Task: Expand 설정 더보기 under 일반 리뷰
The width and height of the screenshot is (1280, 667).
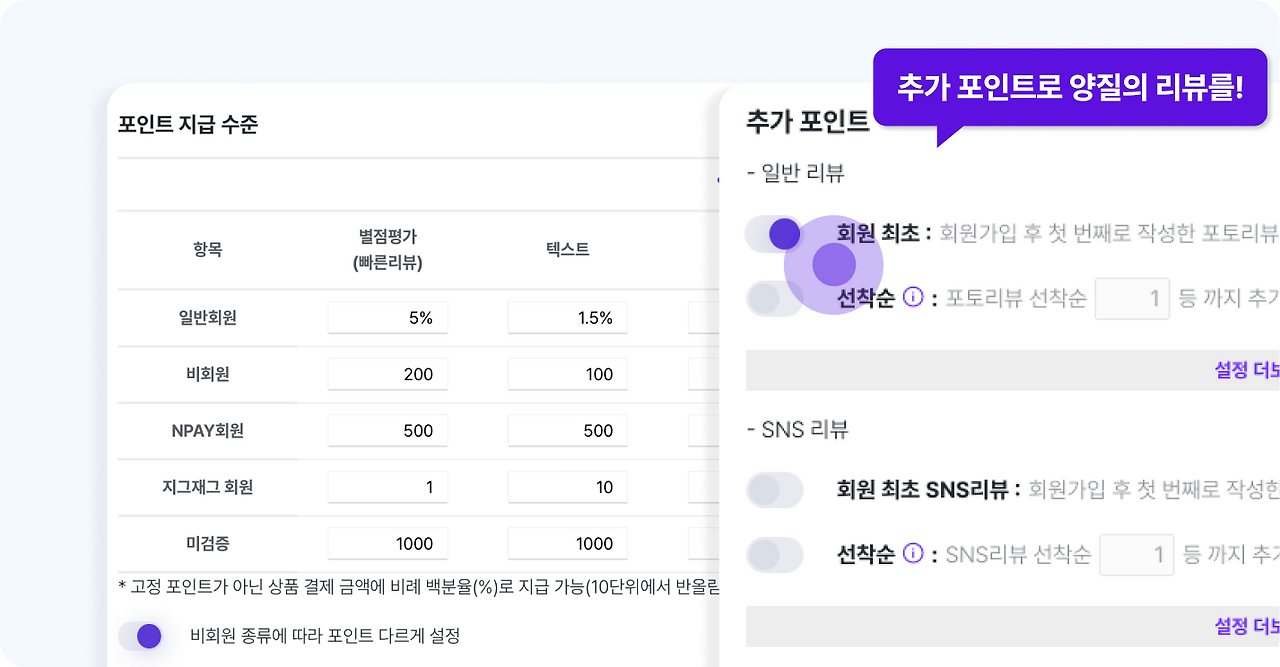Action: point(1247,370)
